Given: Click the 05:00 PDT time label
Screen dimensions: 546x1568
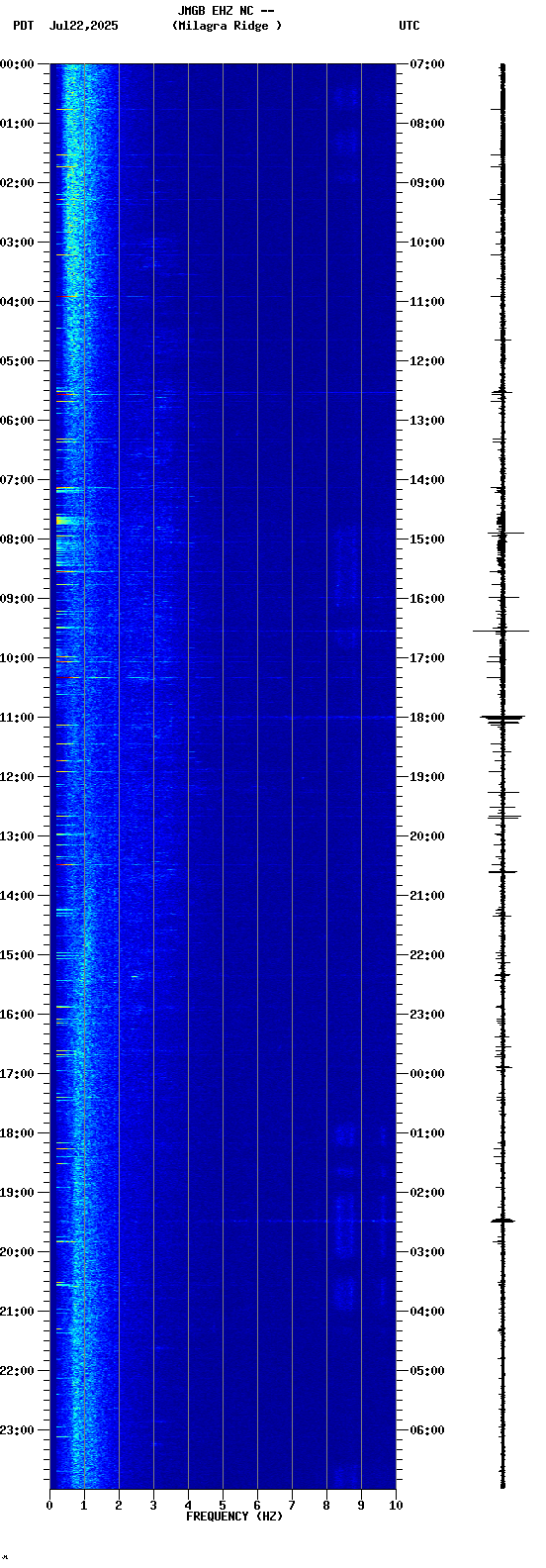Looking at the screenshot, I should [x=17, y=361].
